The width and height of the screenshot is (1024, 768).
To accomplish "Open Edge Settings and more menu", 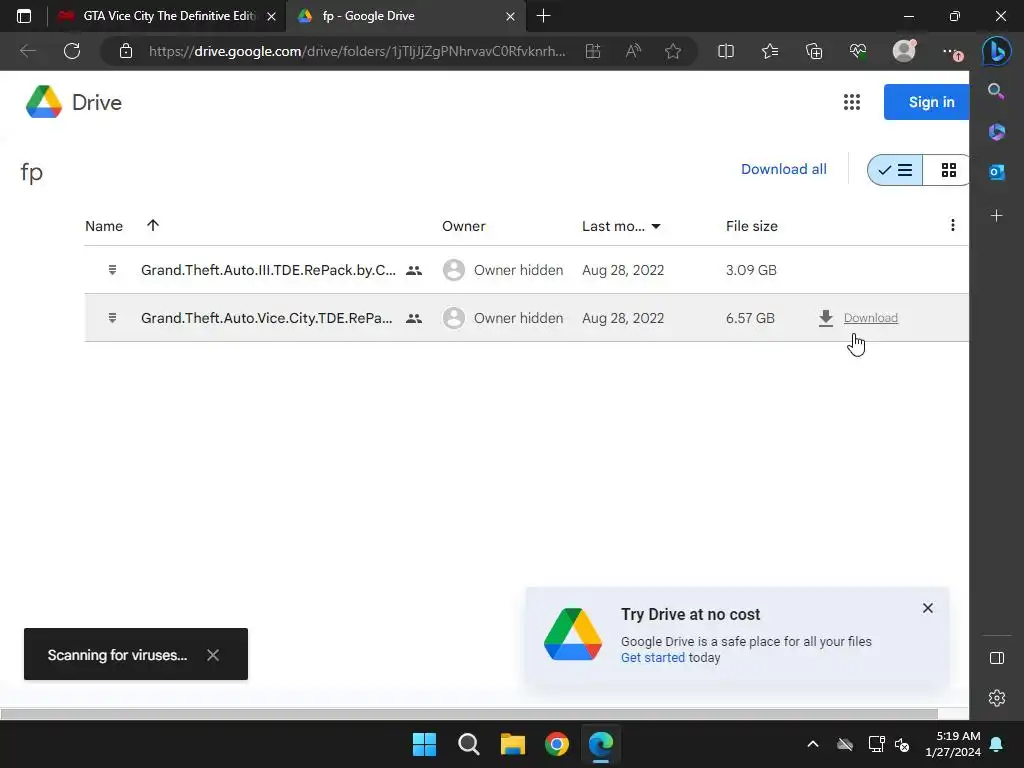I will pos(950,51).
